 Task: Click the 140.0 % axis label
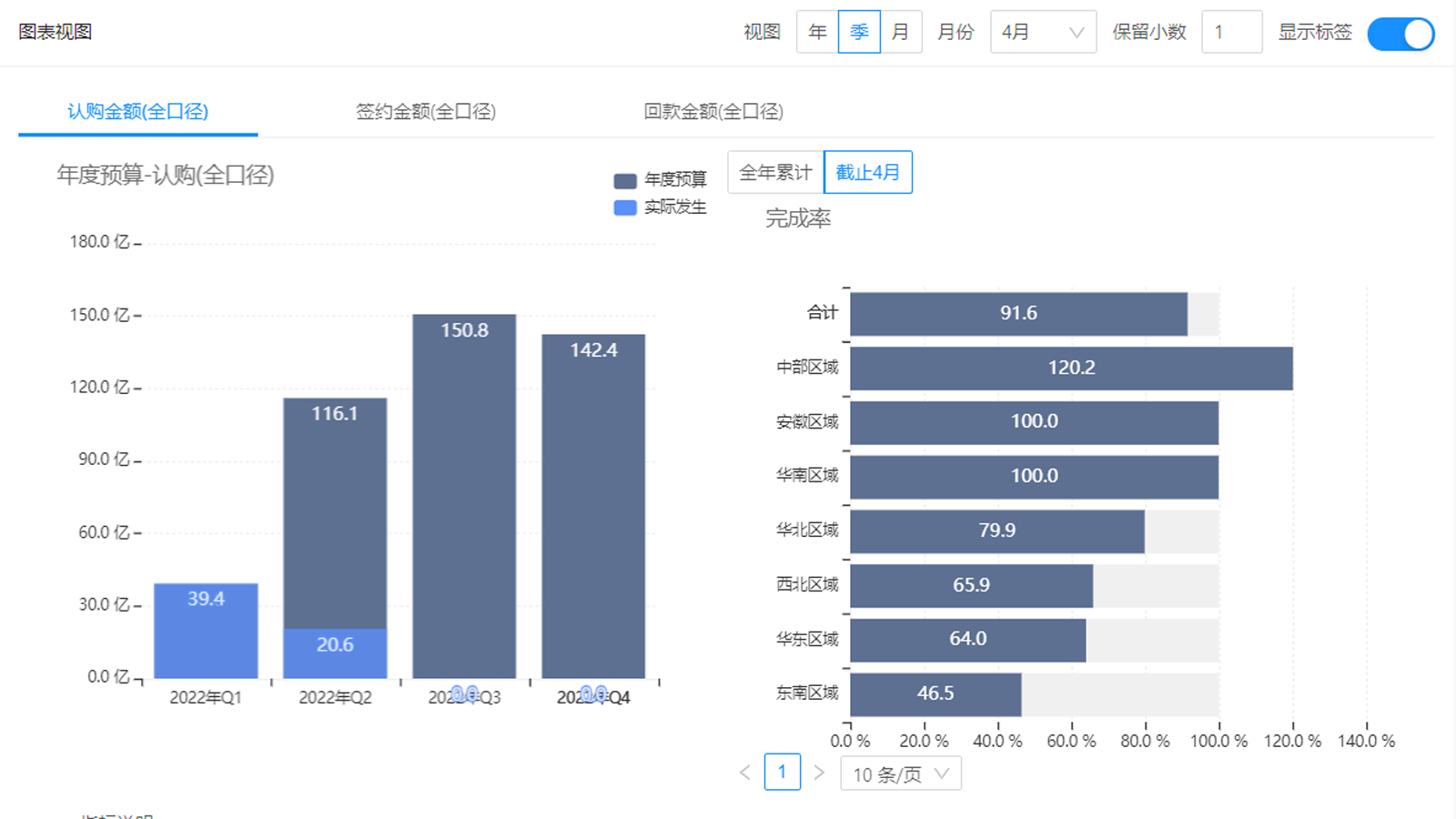pos(1366,742)
